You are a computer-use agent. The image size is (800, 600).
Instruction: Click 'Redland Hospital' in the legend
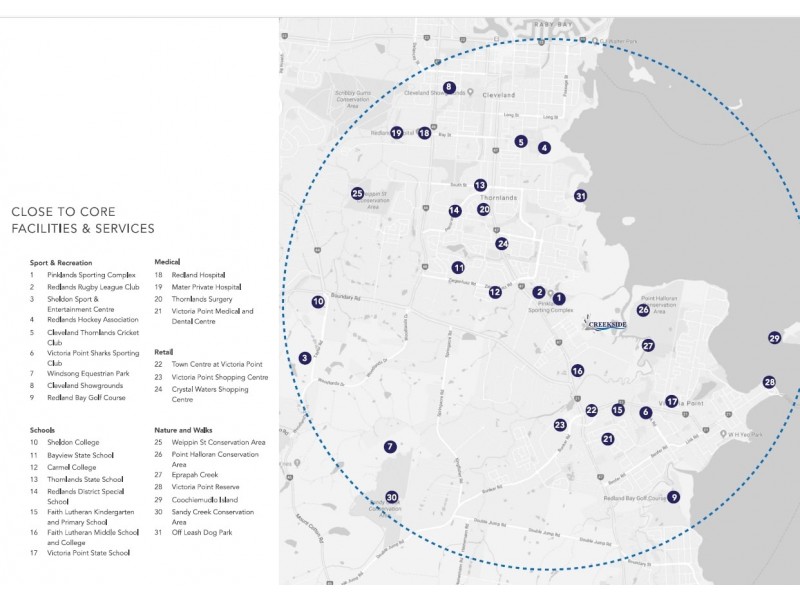click(198, 275)
